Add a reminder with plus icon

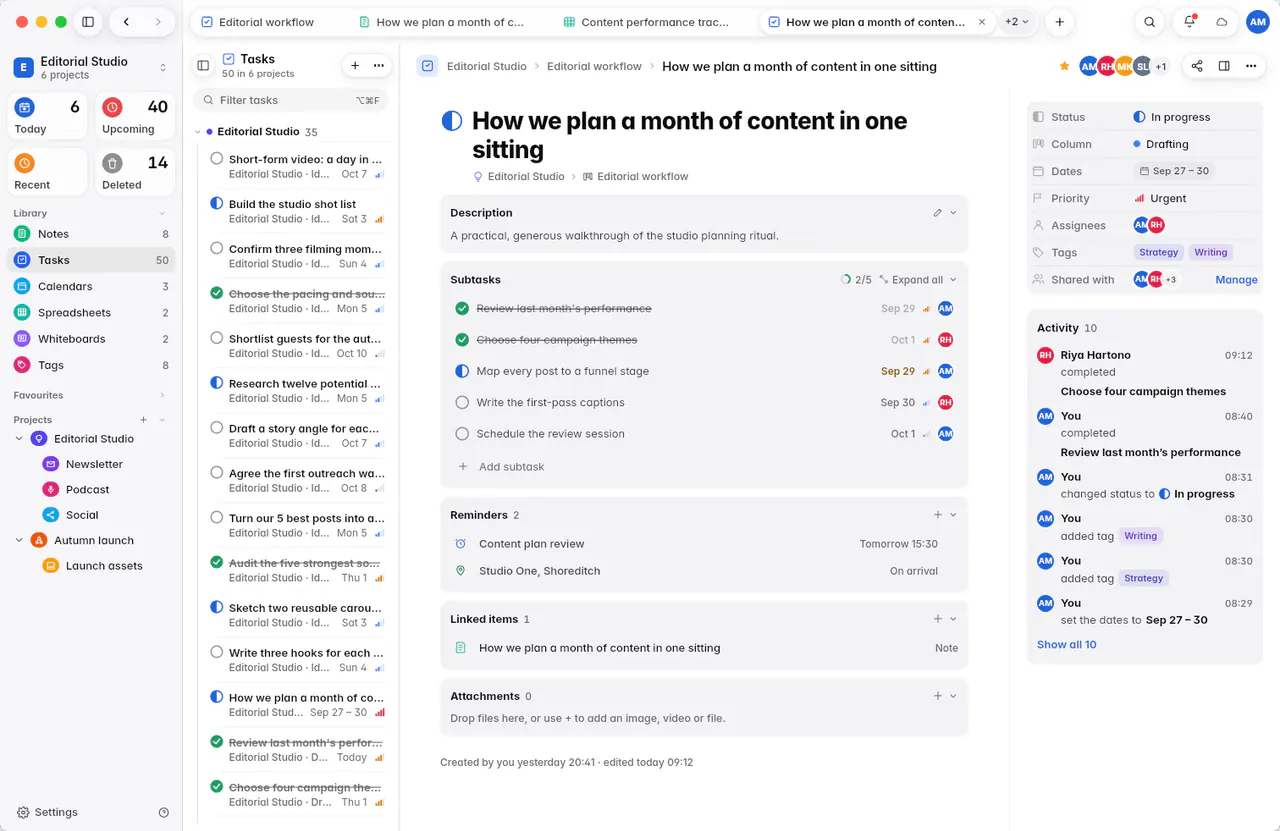pyautogui.click(x=938, y=515)
